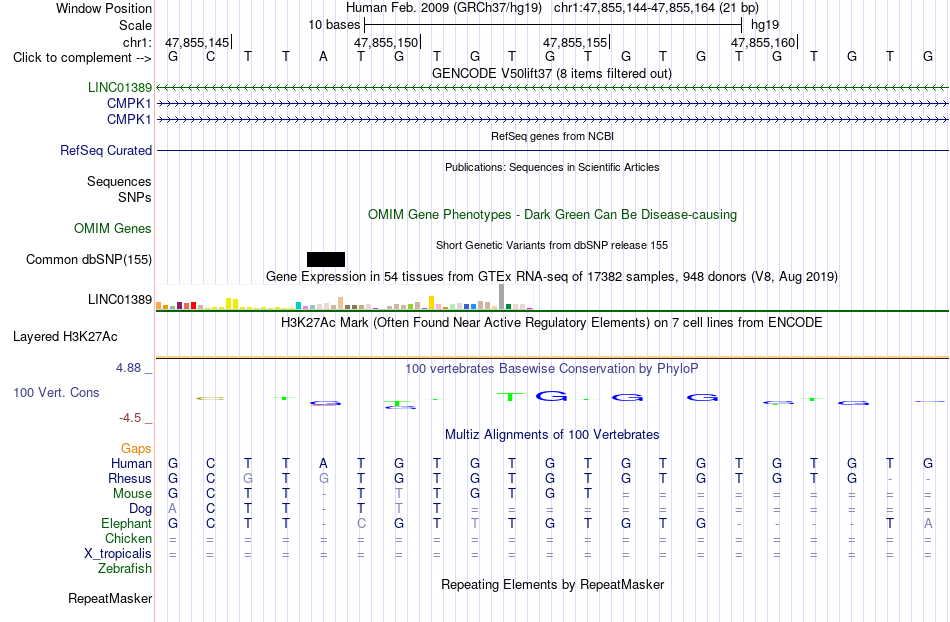Click position label 47,855,155
This screenshot has height=622, width=950.
[x=575, y=42]
